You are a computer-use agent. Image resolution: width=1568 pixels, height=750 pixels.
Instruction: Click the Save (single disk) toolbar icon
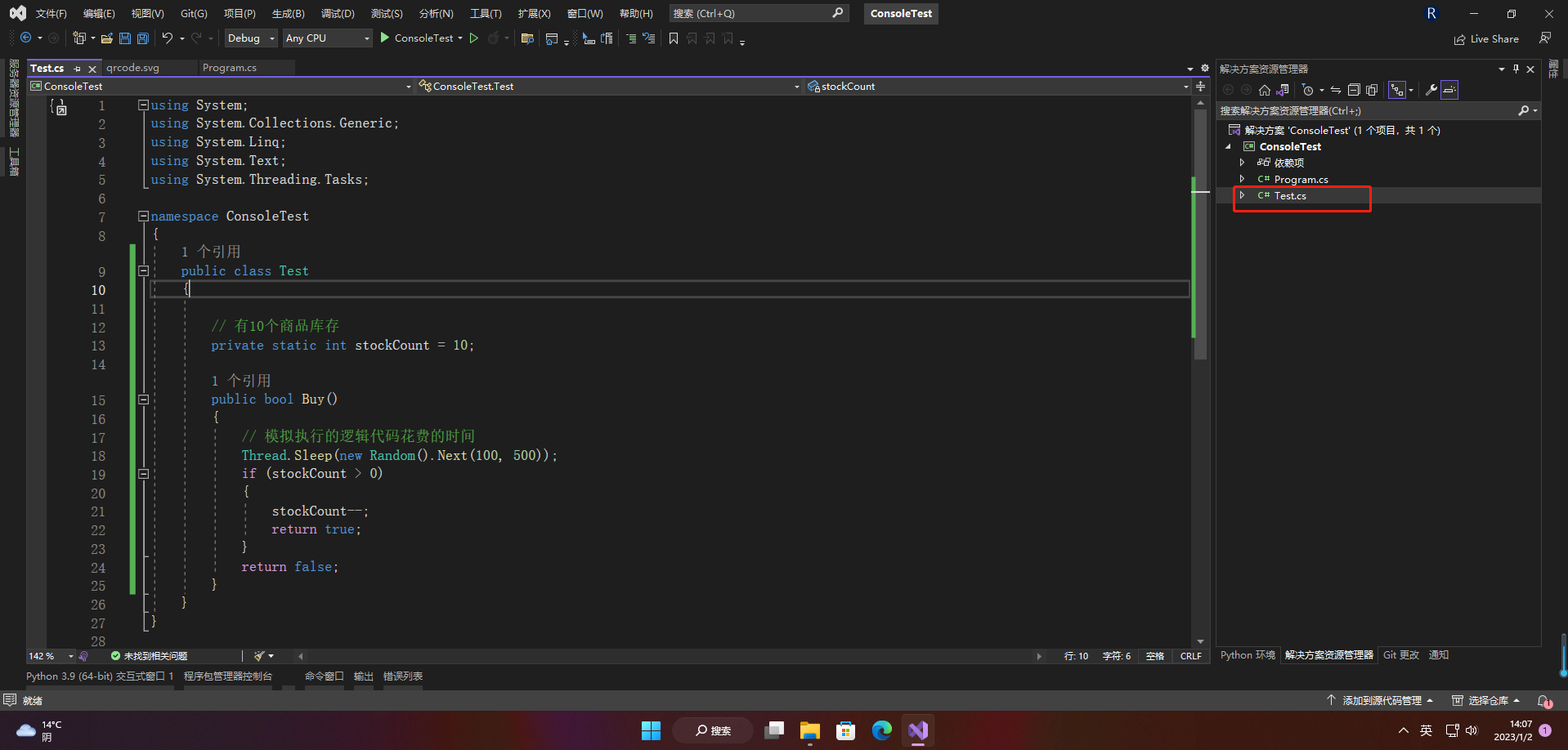pyautogui.click(x=125, y=38)
